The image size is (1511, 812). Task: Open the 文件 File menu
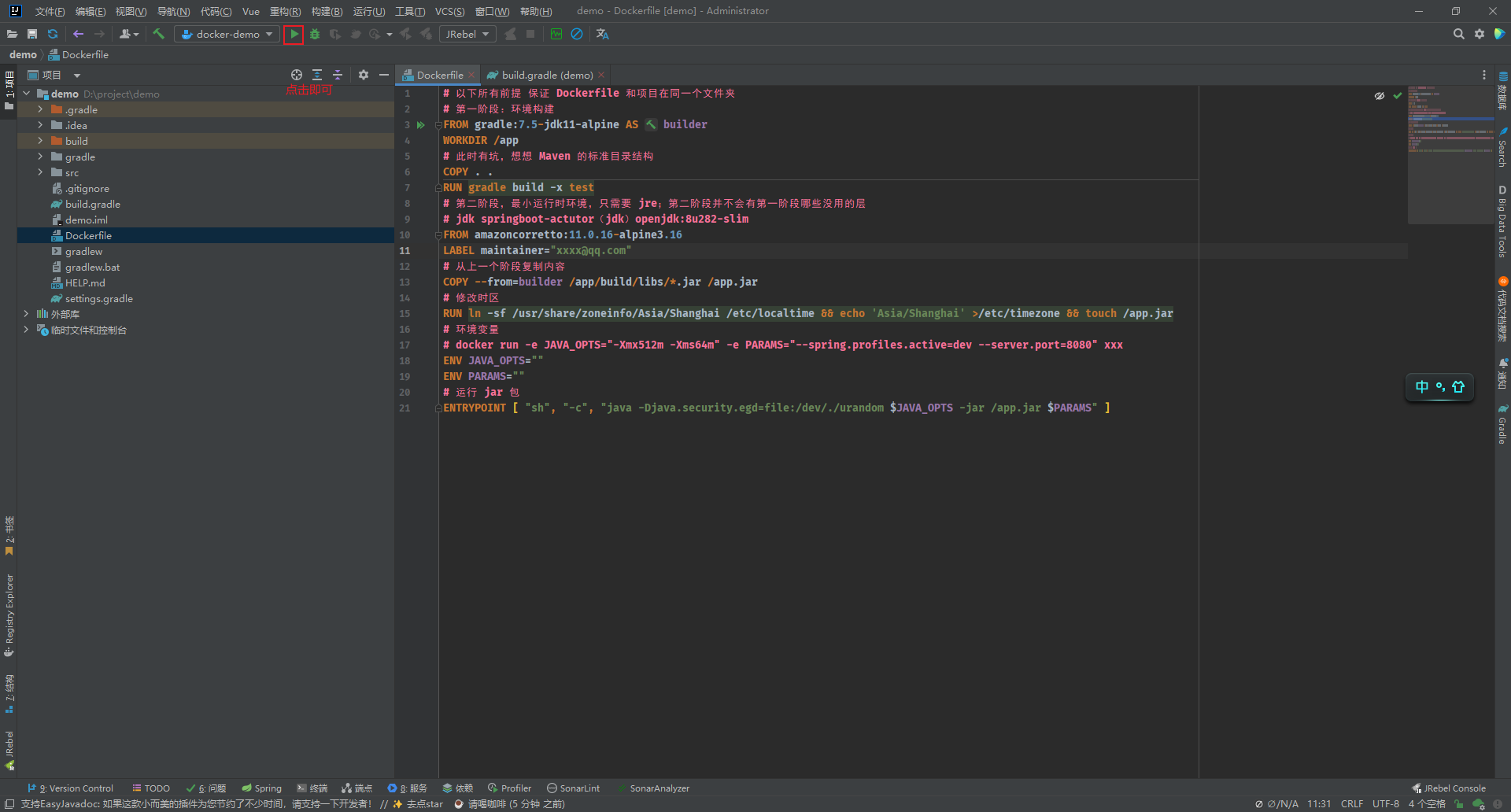[50, 11]
